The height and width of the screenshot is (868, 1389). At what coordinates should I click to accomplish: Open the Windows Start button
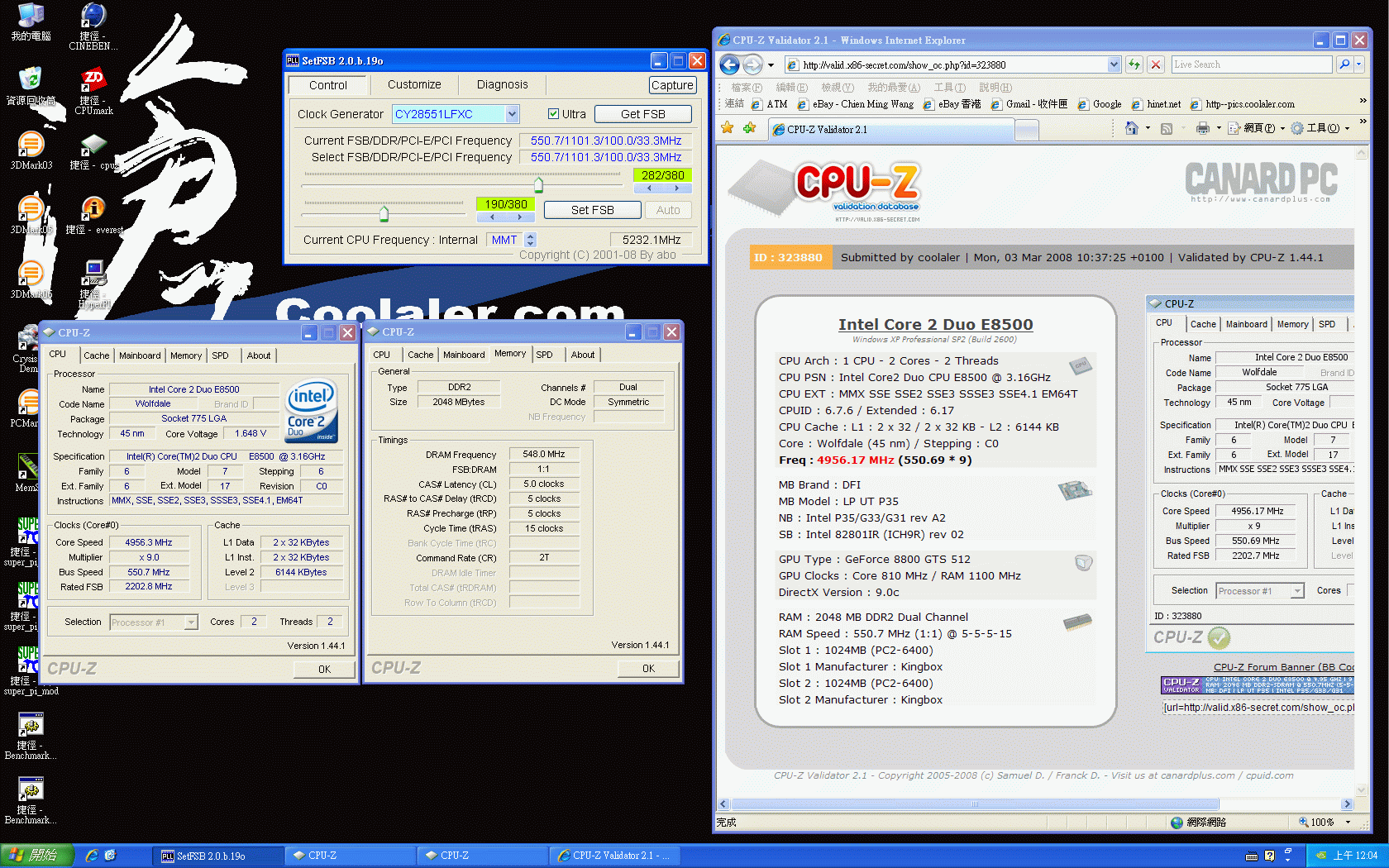point(37,856)
